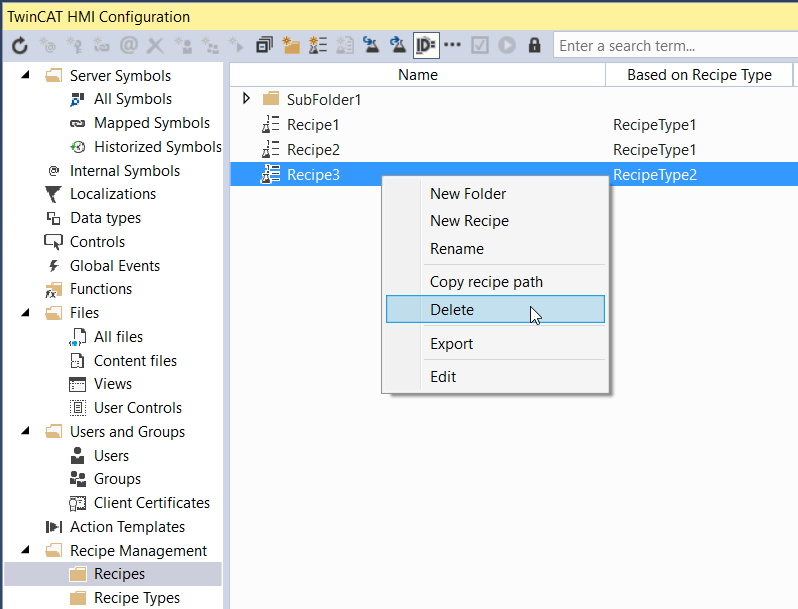Select Groups tree item
798x609 pixels.
click(117, 479)
